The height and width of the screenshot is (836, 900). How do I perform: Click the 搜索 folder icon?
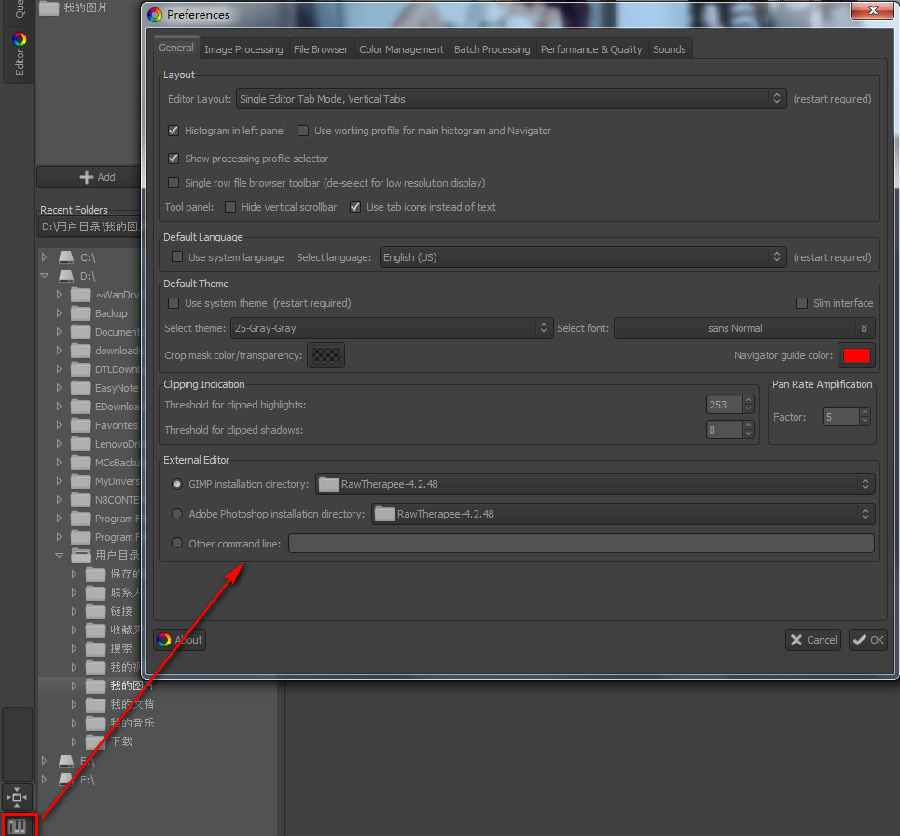tap(95, 649)
